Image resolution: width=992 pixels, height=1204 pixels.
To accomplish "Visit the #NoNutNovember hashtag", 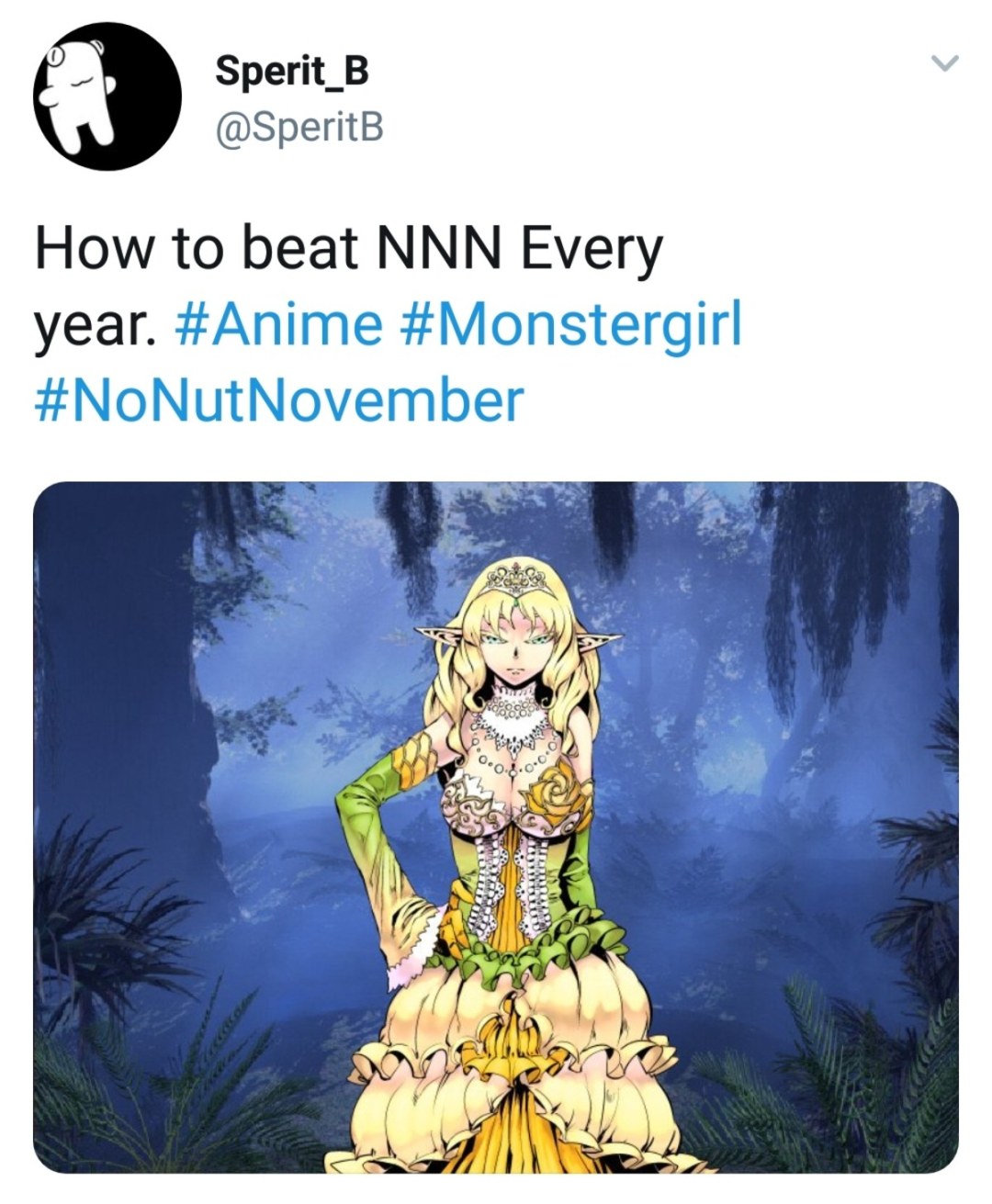I will pos(279,400).
